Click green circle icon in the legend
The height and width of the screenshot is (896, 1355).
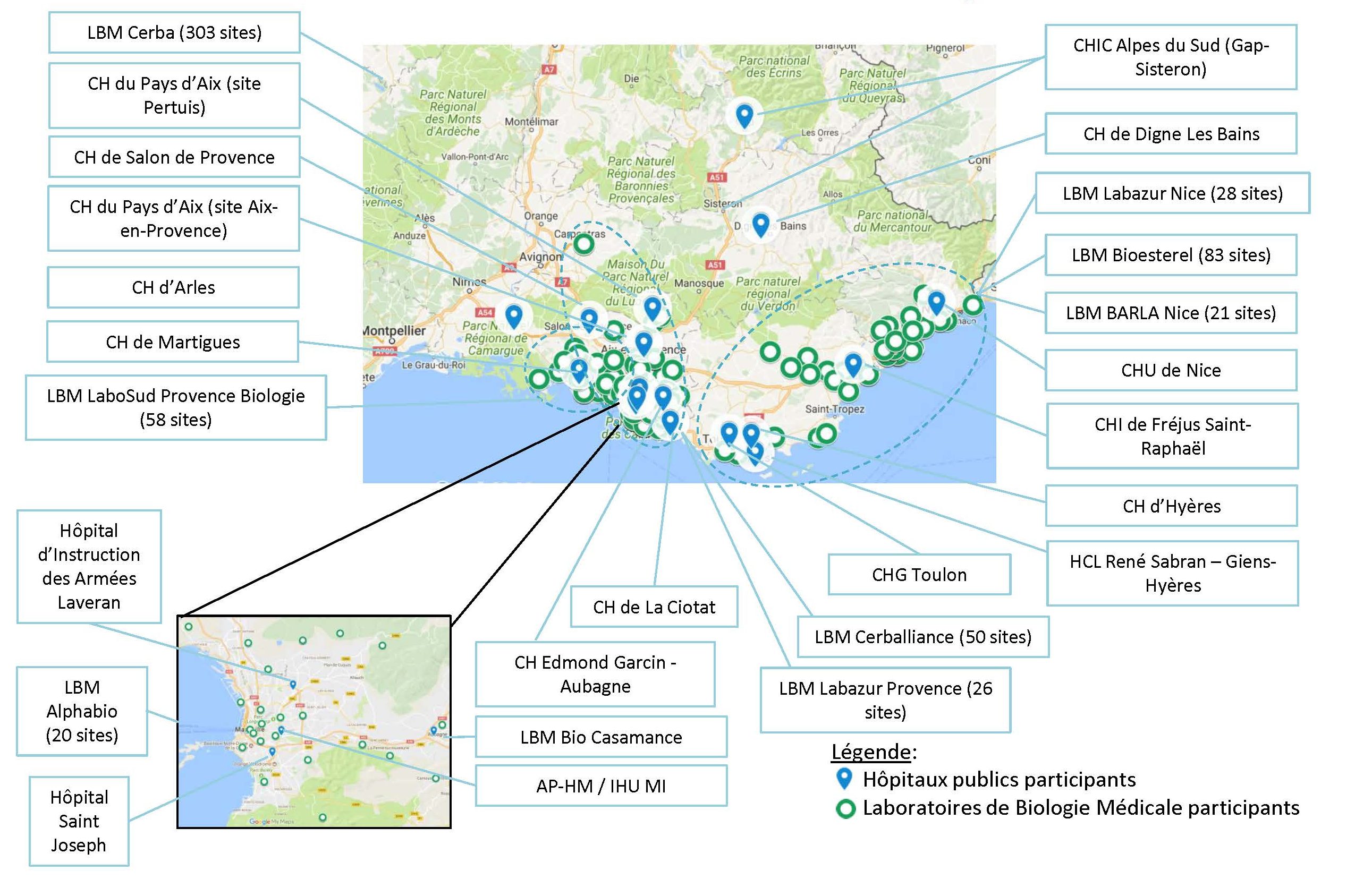tap(845, 808)
